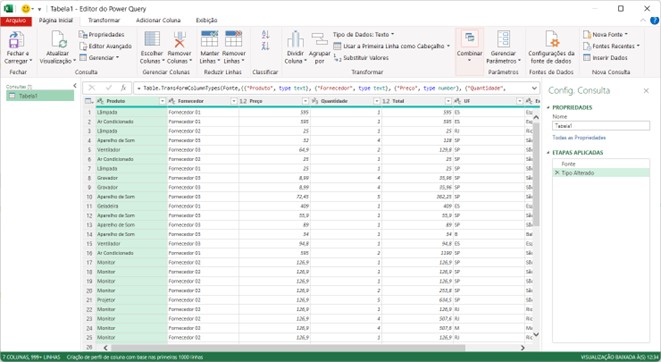This screenshot has height=362, width=661.
Task: Open the Preço column filter dropdown
Action: 306,101
